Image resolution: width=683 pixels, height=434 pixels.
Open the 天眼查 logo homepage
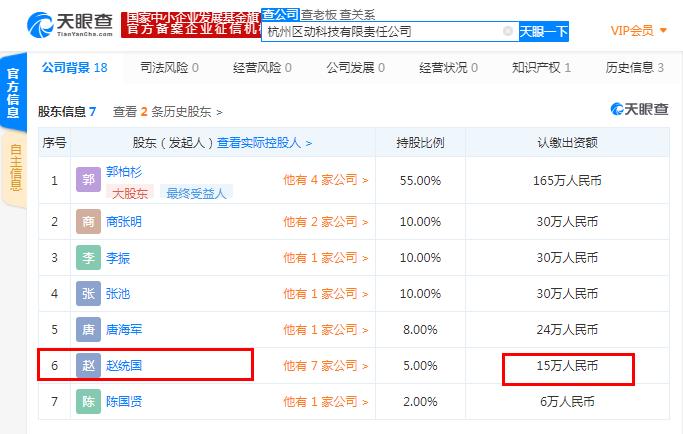coord(70,25)
